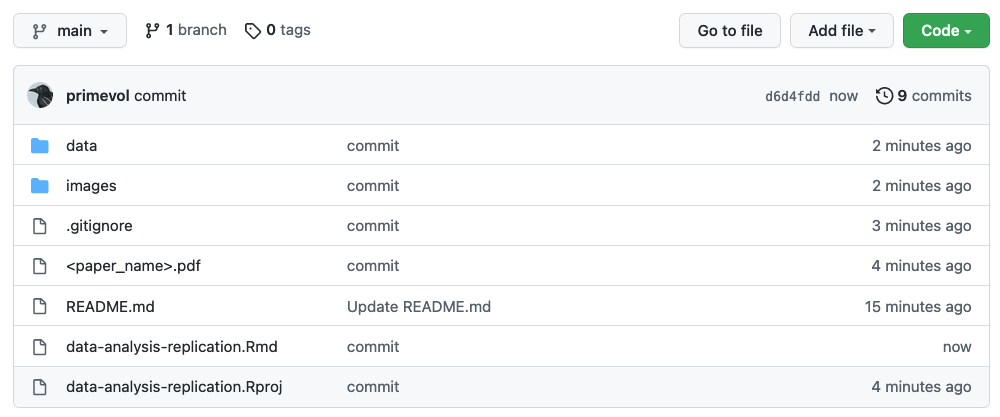Click the images folder icon
This screenshot has height=417, width=1000.
pos(40,186)
